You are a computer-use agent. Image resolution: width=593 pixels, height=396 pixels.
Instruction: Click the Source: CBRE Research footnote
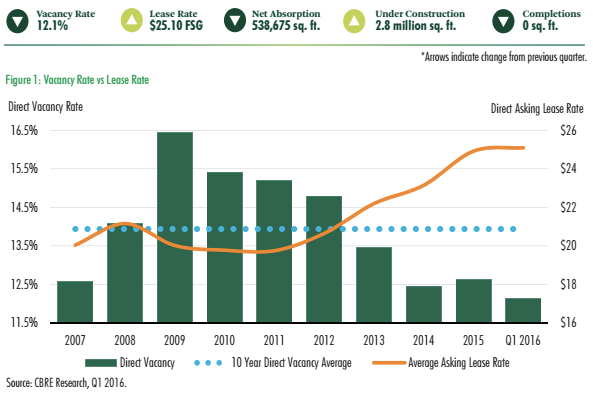point(66,383)
